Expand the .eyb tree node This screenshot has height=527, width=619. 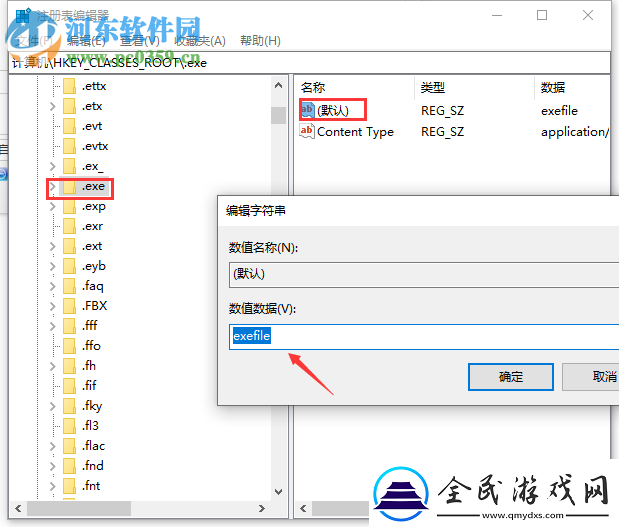53,266
